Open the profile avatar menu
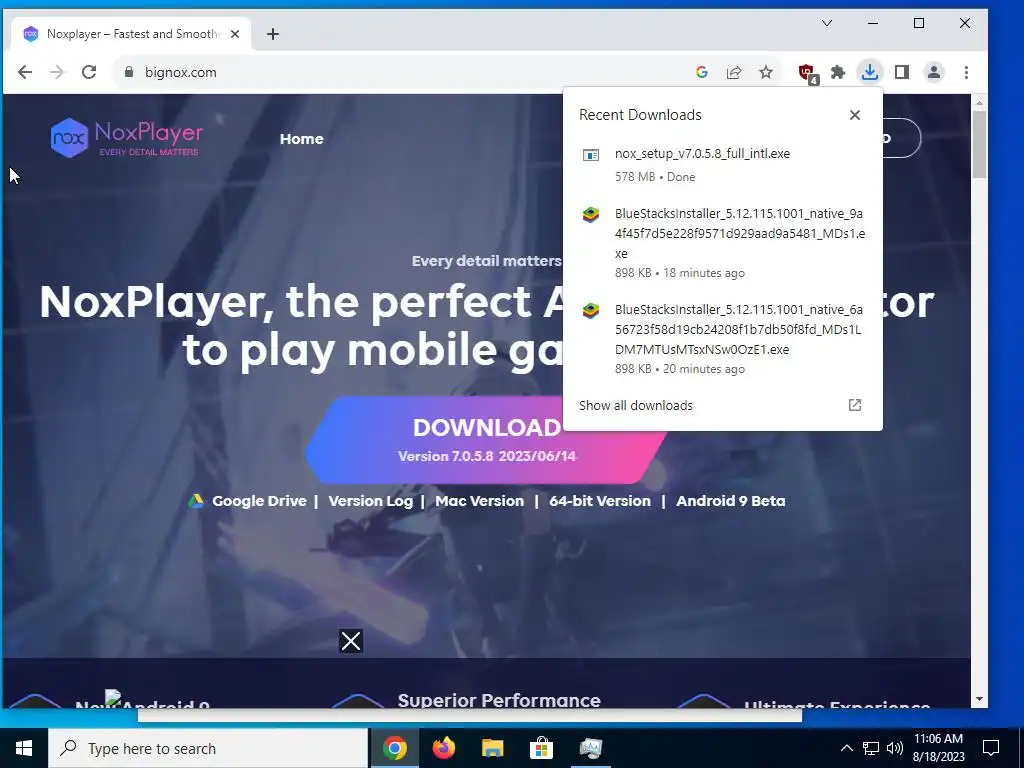Image resolution: width=1024 pixels, height=768 pixels. (934, 72)
